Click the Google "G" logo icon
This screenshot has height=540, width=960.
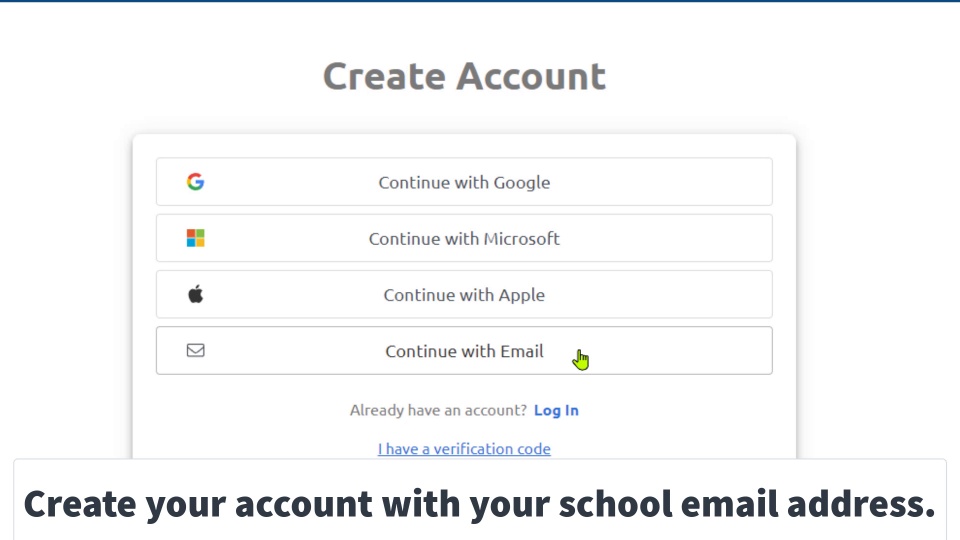195,182
